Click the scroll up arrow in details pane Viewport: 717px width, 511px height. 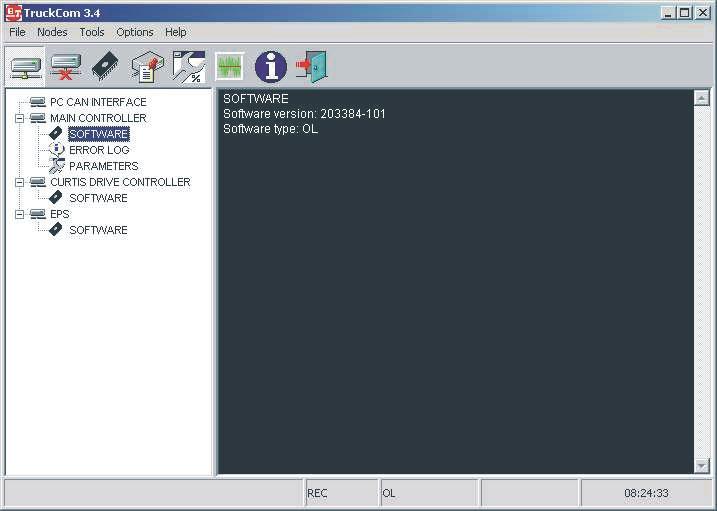pyautogui.click(x=701, y=98)
